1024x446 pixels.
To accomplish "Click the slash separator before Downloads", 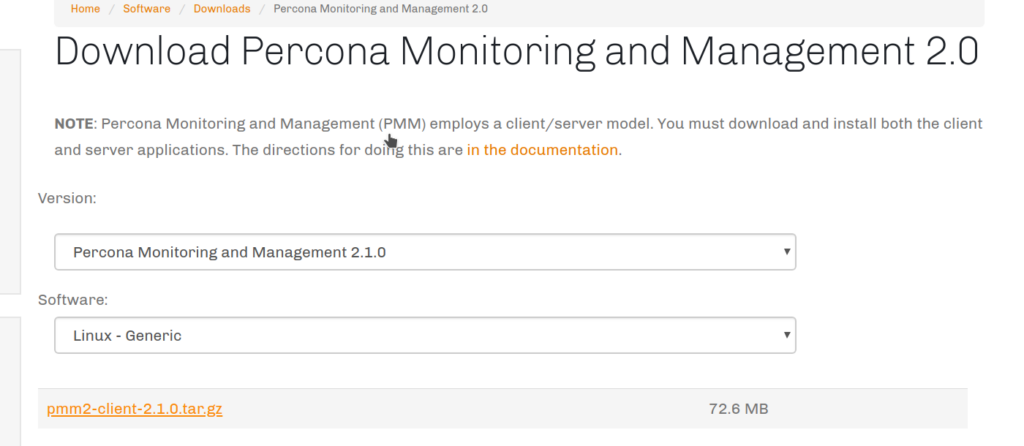I will [182, 9].
